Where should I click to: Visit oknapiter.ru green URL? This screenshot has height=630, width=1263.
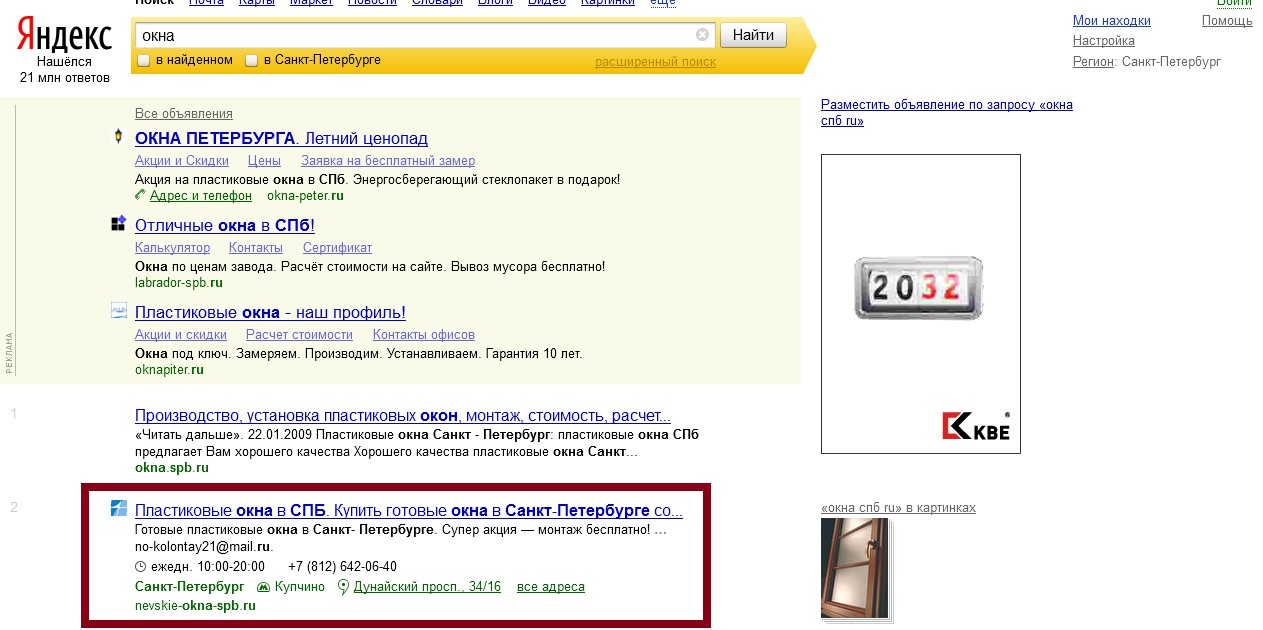point(169,370)
